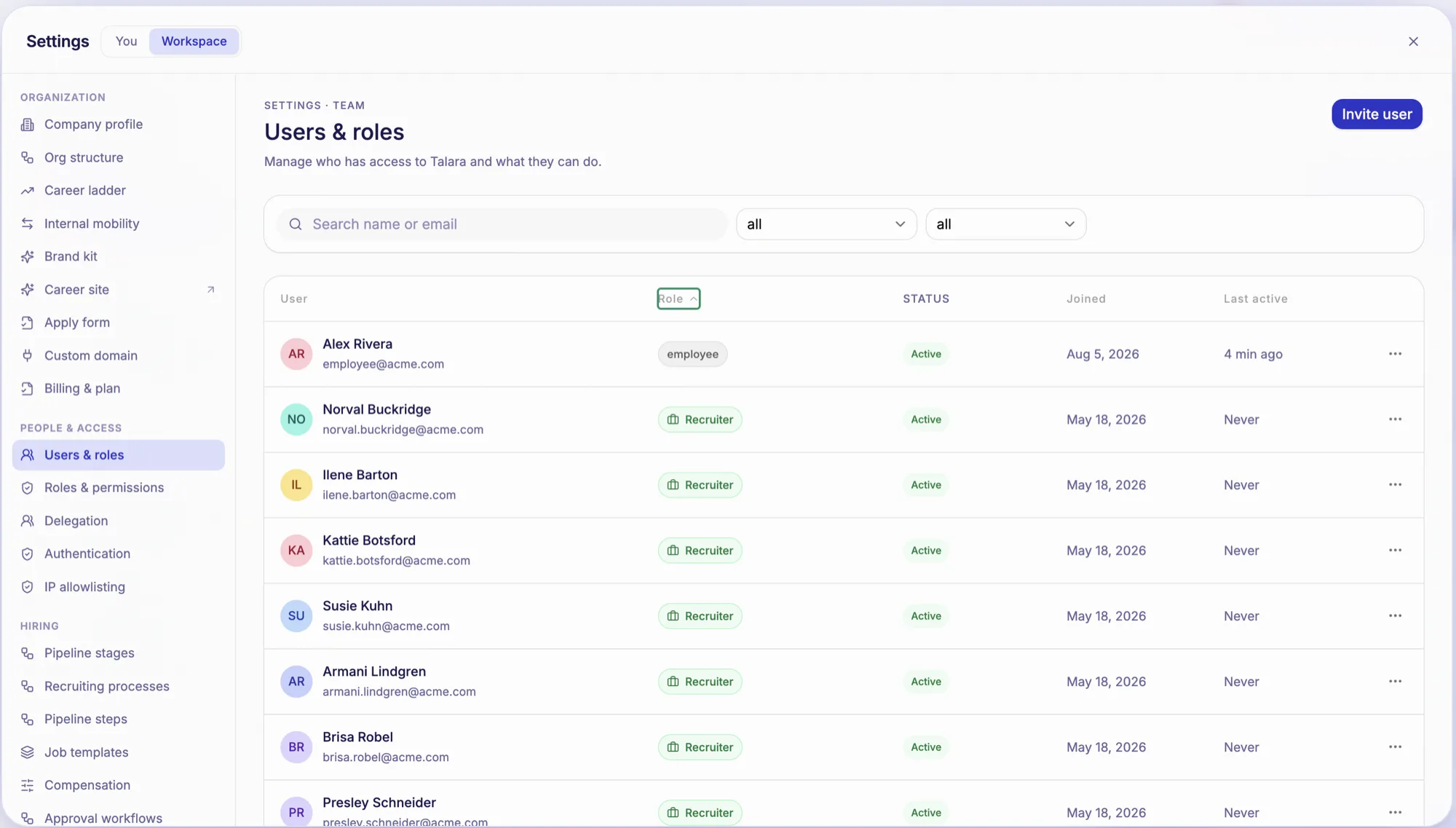Click susie.kuhn@acme.com email text
1456x828 pixels.
tap(386, 626)
